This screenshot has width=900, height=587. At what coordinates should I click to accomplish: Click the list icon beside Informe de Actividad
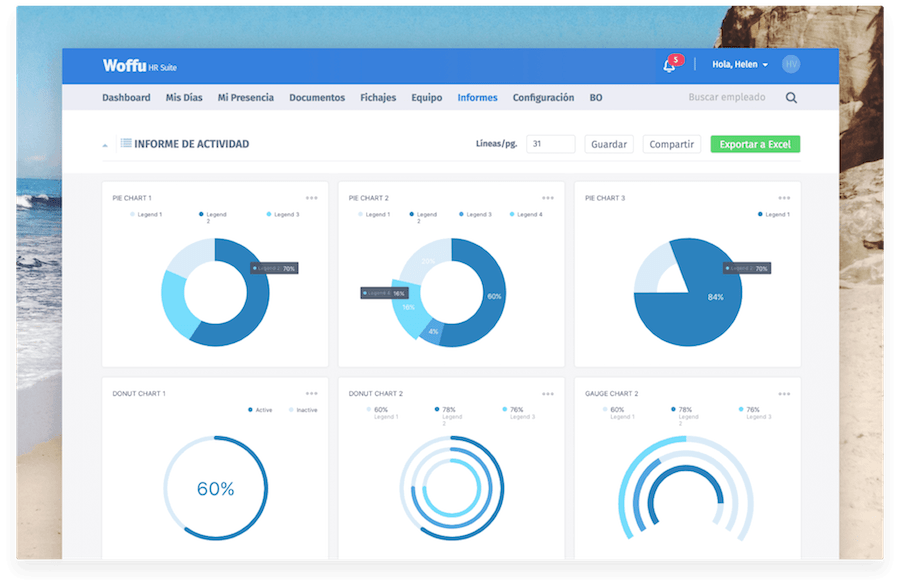[126, 143]
